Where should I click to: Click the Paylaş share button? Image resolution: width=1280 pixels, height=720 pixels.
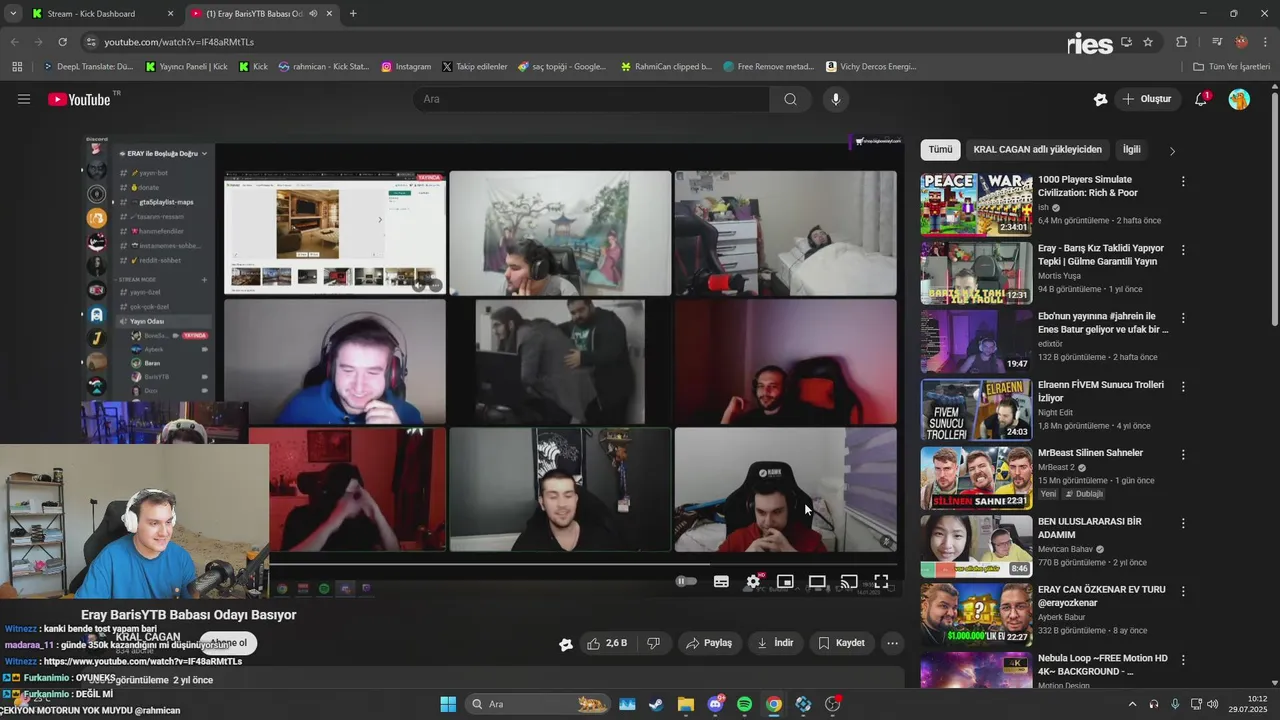click(708, 643)
